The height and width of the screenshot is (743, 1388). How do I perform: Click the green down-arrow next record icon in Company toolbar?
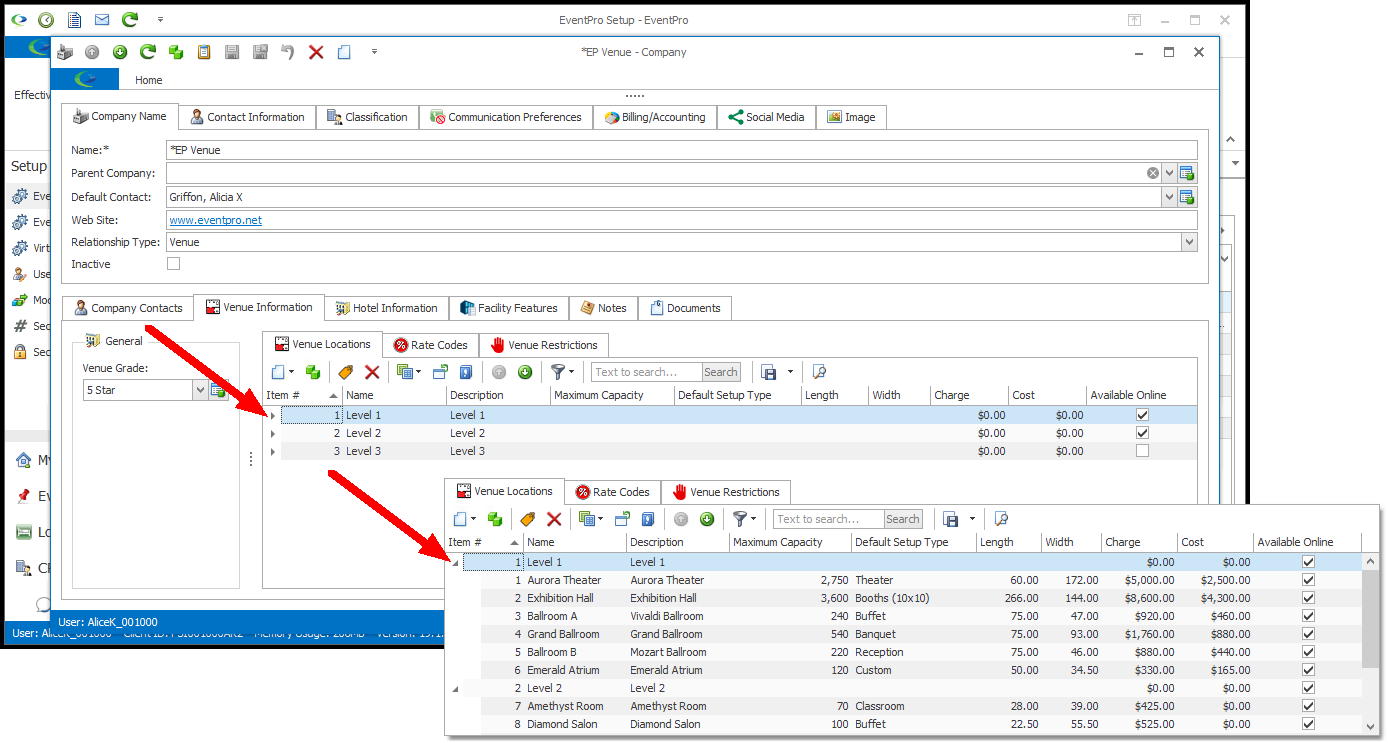[x=120, y=52]
